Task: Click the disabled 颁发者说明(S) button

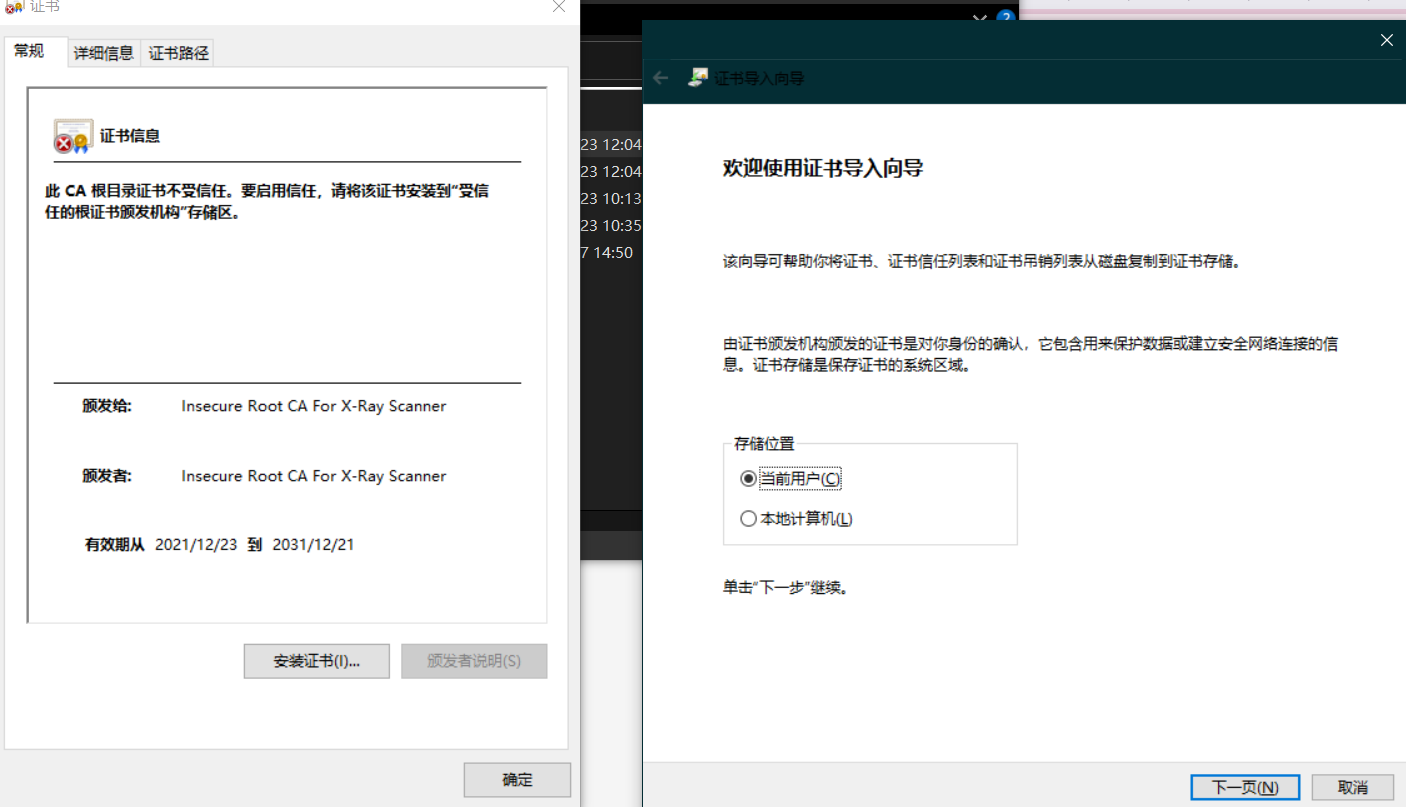Action: 474,661
